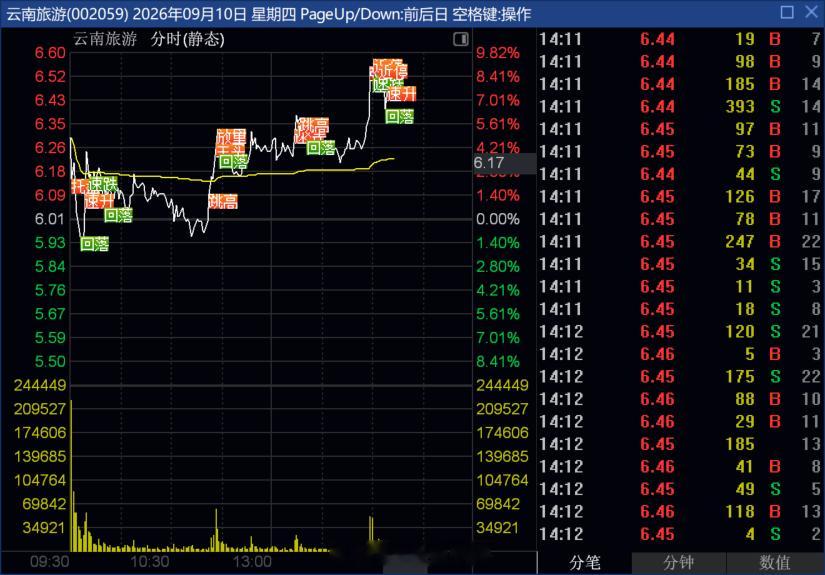
Task: Open the 分钟 tab
Action: pos(678,562)
